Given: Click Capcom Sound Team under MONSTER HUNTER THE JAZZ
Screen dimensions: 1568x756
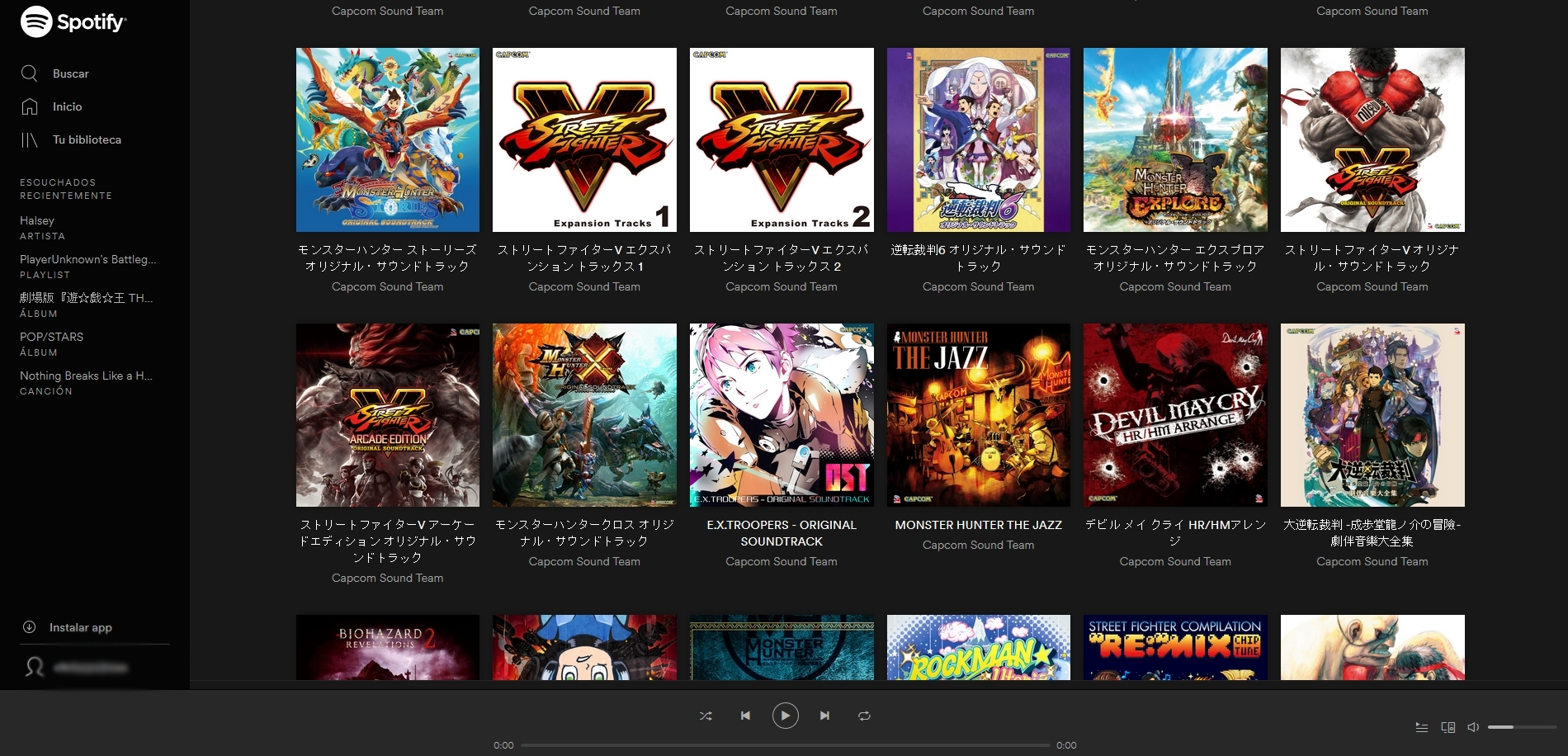Looking at the screenshot, I should [x=979, y=545].
